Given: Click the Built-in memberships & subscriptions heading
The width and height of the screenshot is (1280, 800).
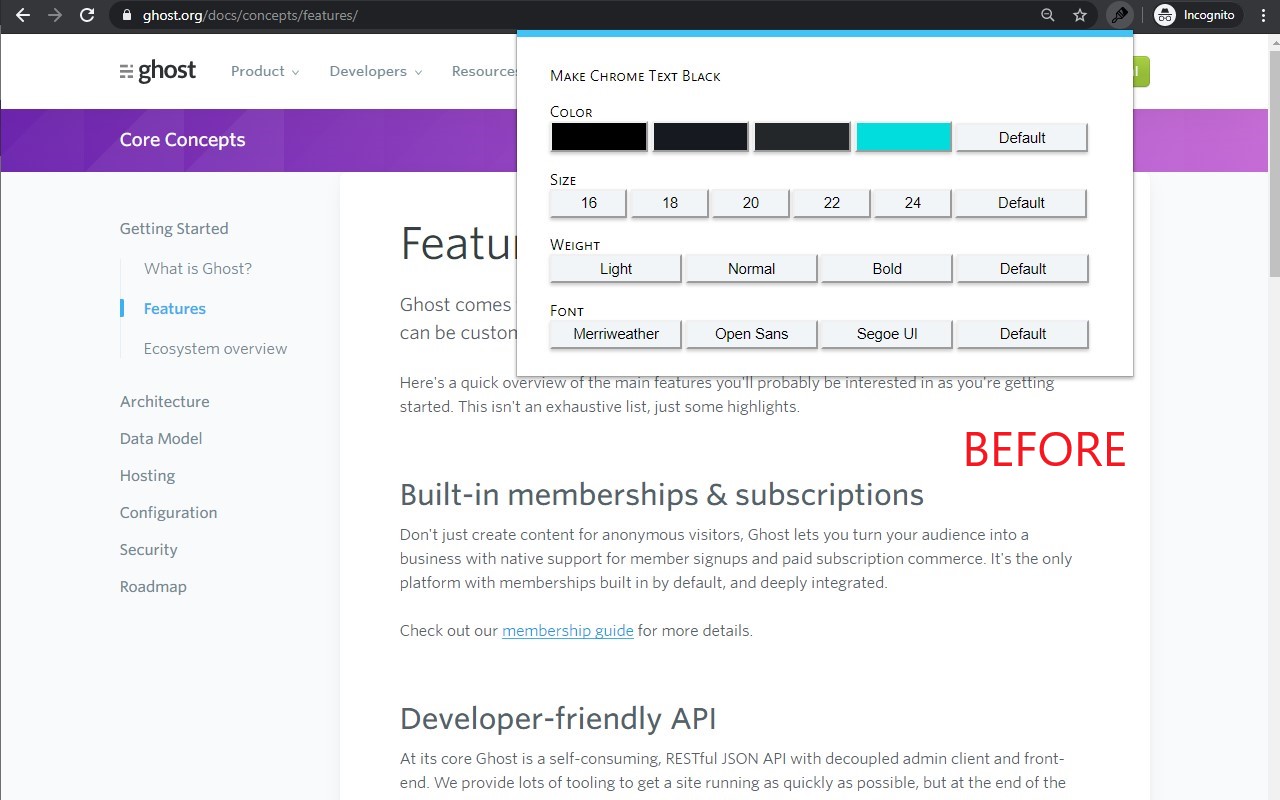Looking at the screenshot, I should [662, 494].
